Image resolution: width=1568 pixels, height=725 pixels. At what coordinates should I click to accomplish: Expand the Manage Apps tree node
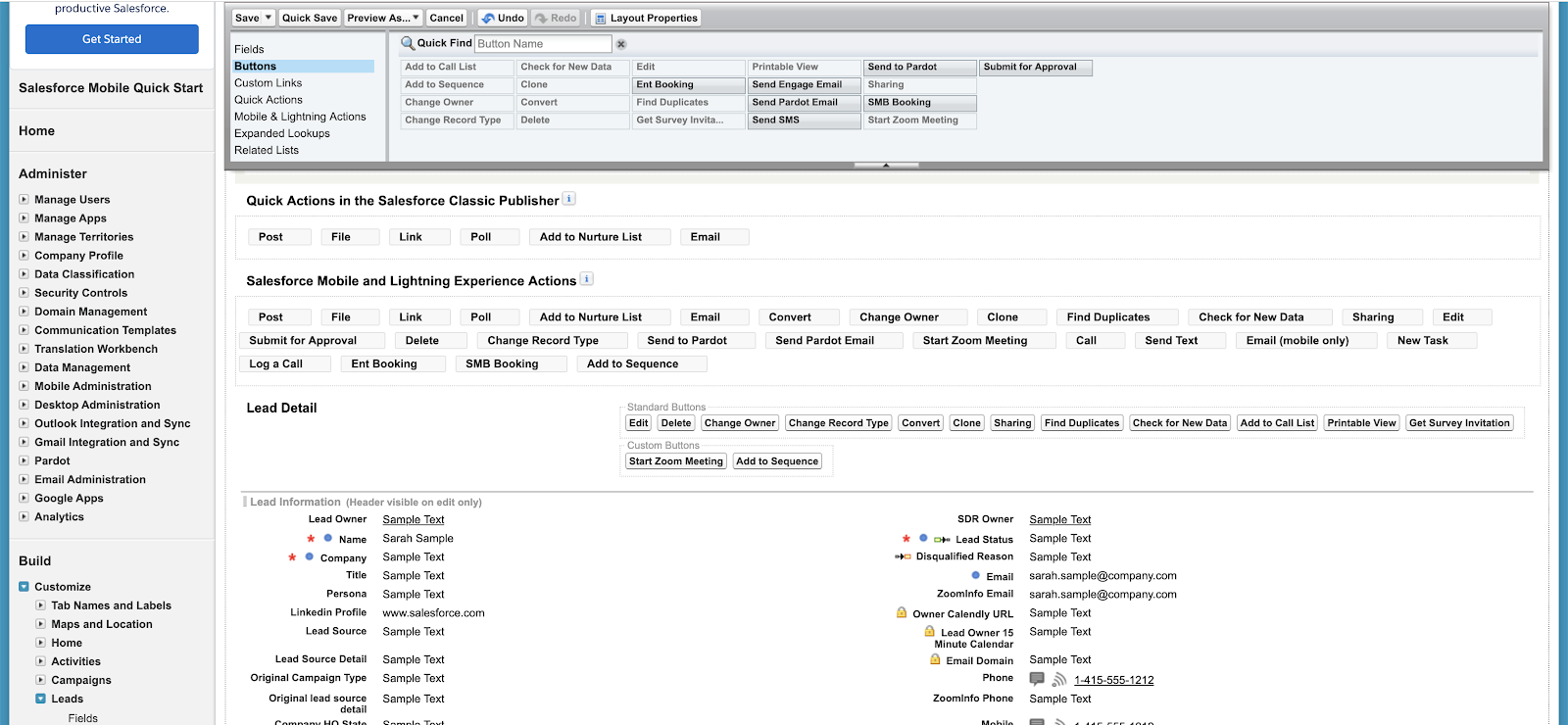24,217
